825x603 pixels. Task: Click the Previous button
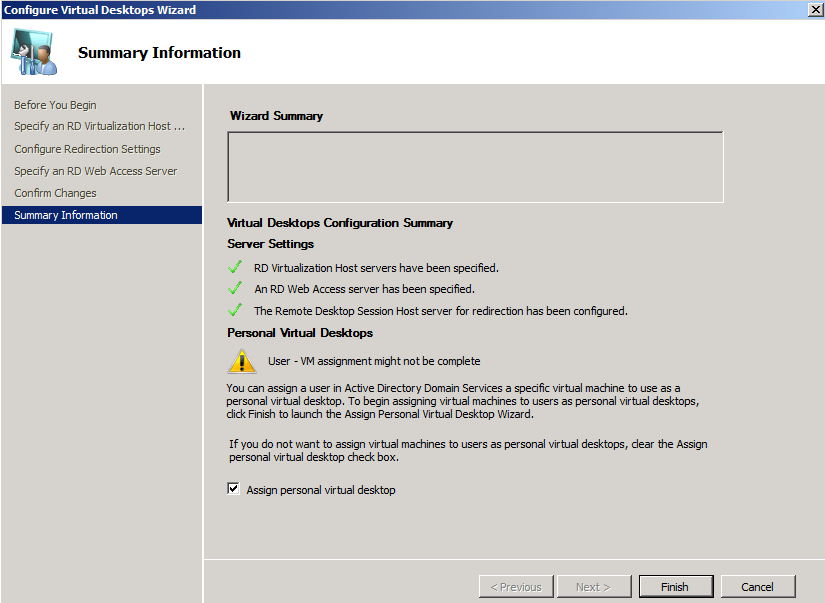[515, 586]
